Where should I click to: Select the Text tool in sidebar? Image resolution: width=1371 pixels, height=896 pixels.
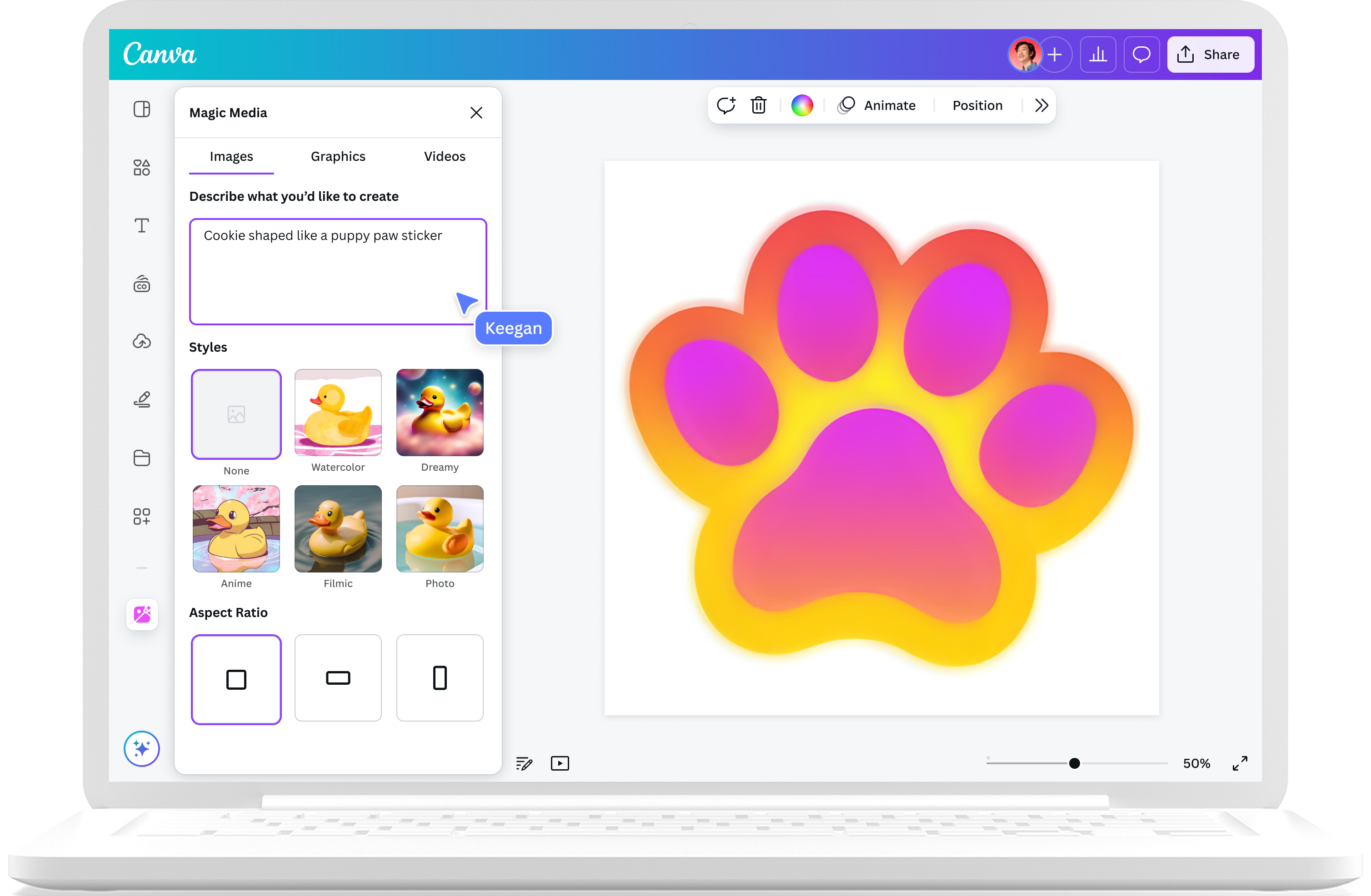click(142, 225)
